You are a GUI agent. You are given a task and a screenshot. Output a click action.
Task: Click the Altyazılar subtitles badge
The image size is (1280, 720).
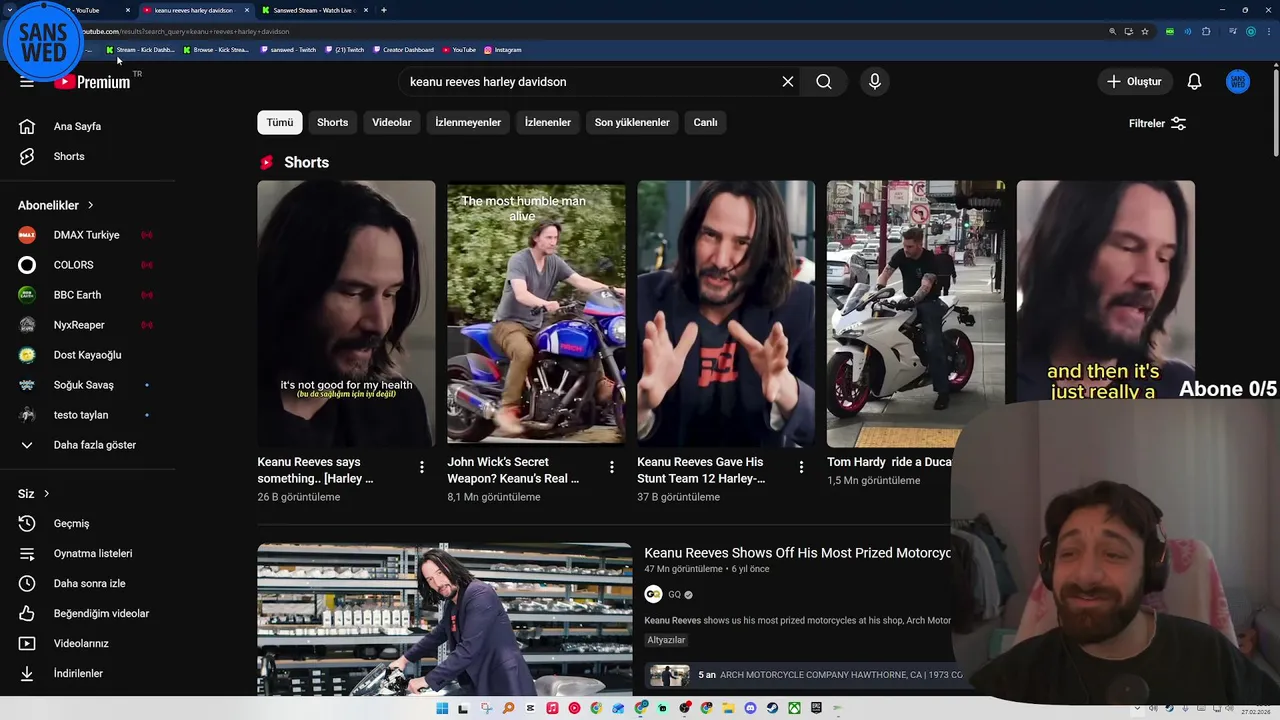click(x=666, y=640)
